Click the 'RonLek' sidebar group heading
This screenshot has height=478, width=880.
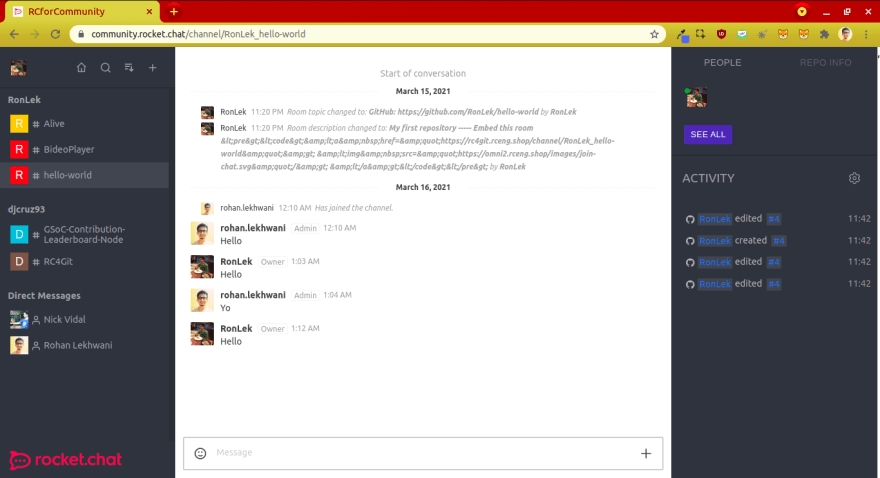(24, 100)
